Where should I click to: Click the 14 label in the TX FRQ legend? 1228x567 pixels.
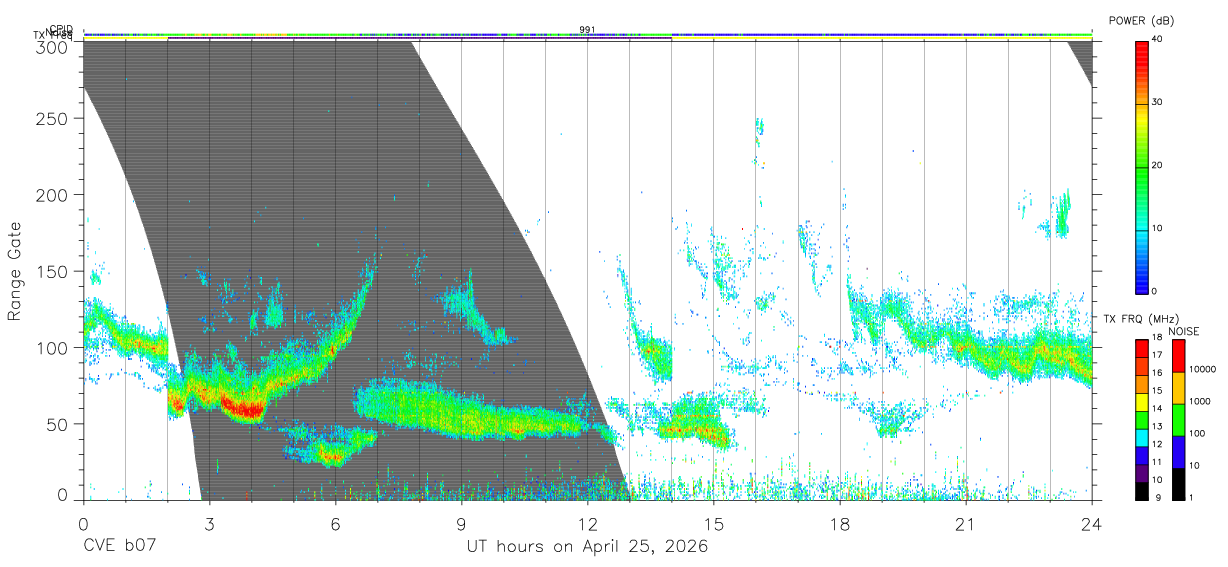coord(1157,409)
